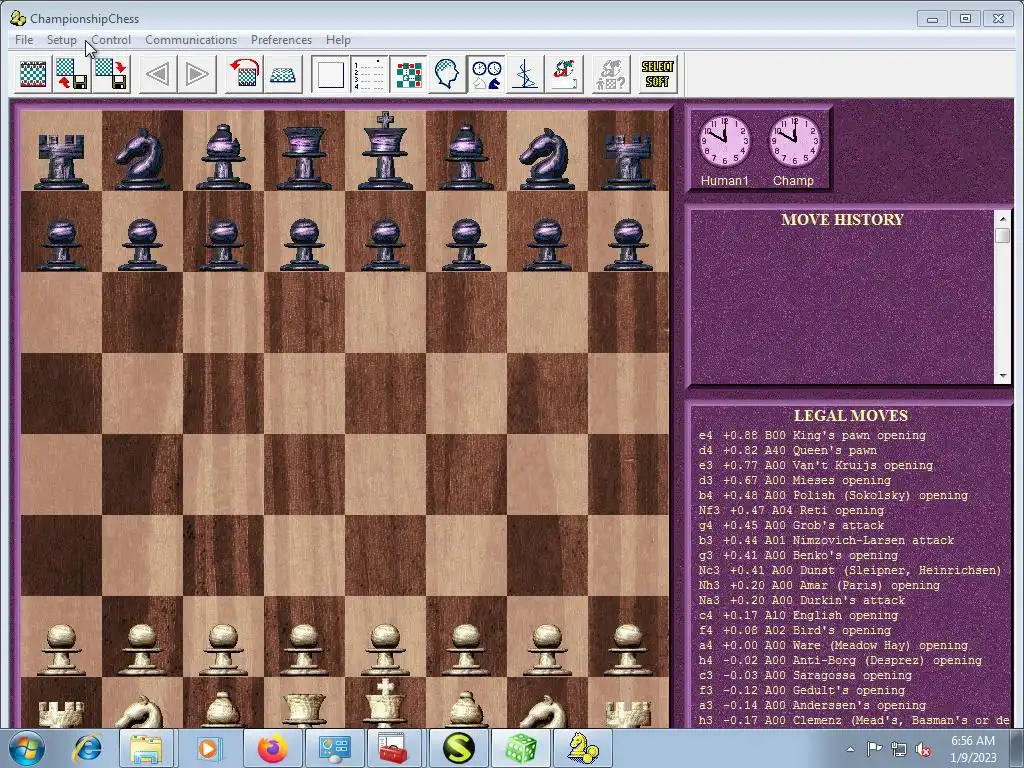Show hidden system tray icons
Viewport: 1024px width, 768px height.
pyautogui.click(x=850, y=750)
